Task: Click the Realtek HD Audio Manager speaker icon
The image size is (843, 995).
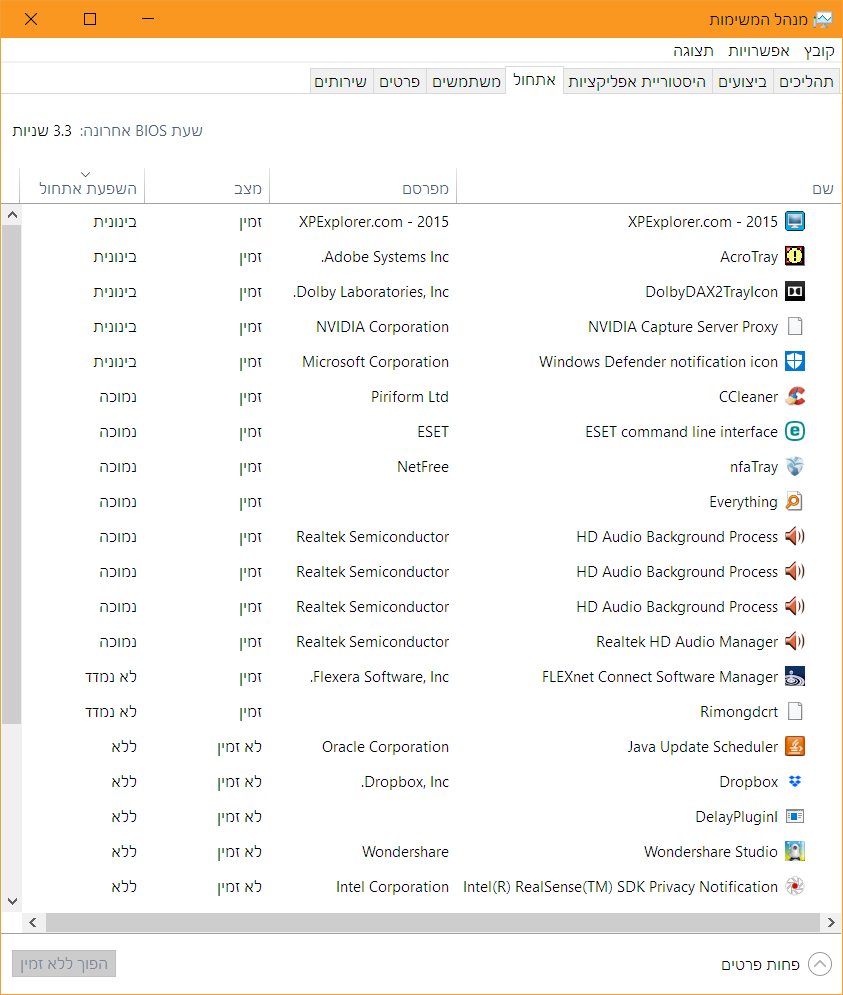Action: coord(795,642)
